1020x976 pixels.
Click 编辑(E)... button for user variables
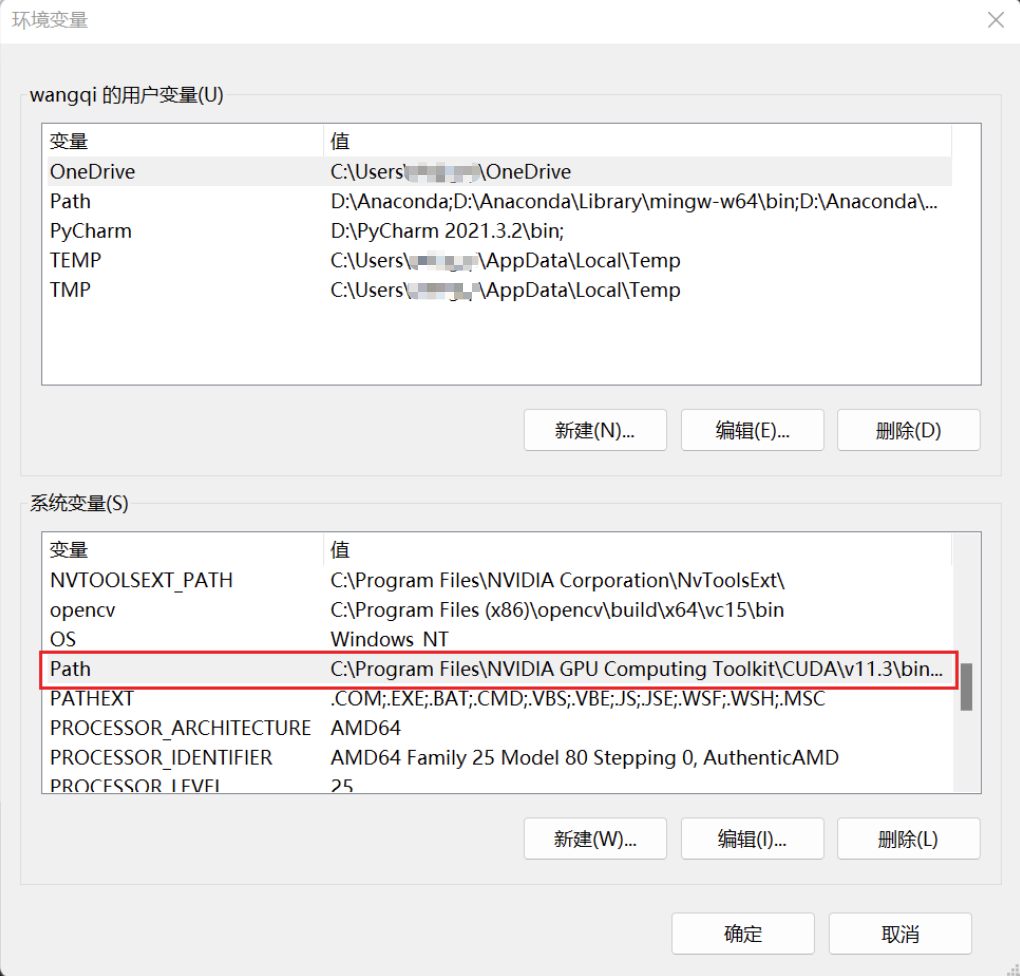coord(752,430)
